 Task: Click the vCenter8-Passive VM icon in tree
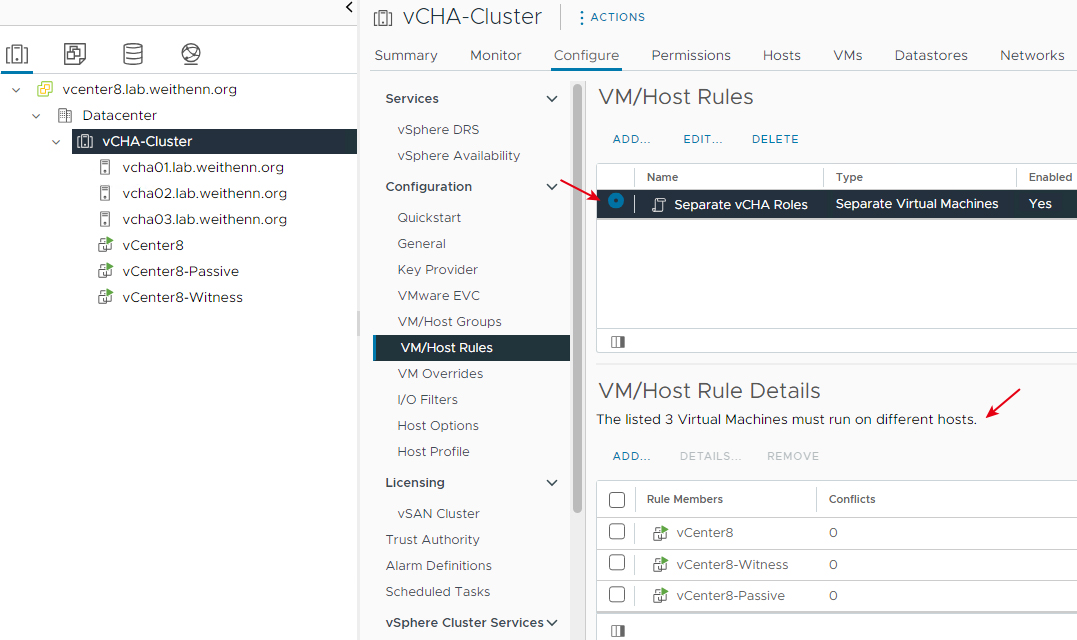point(105,271)
